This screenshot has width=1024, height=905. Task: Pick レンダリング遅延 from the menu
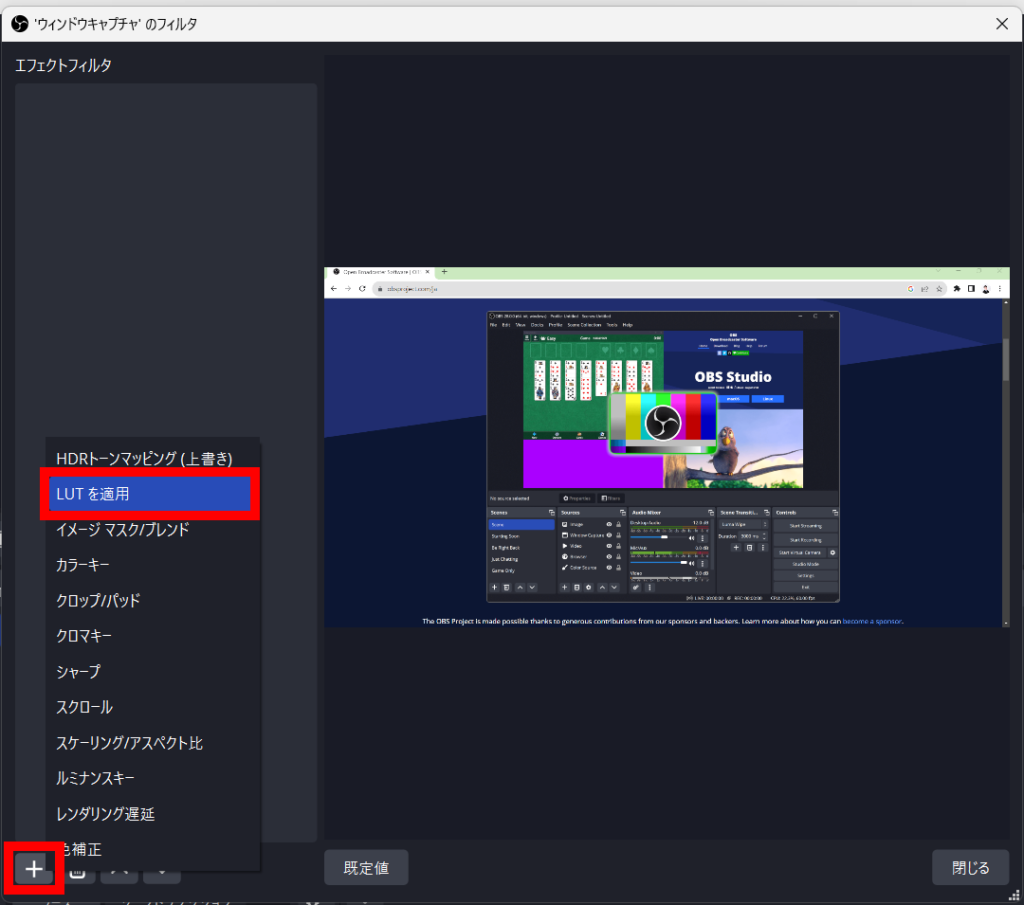(105, 814)
